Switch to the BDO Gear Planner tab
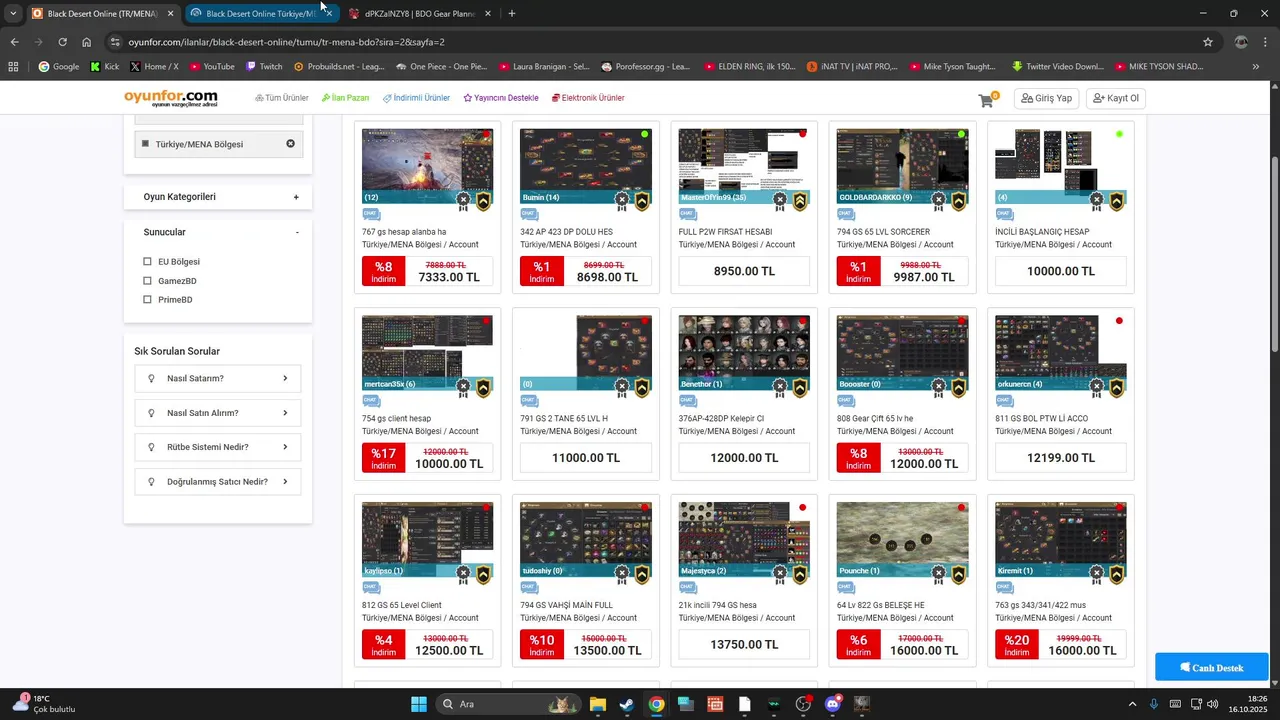Viewport: 1280px width, 720px height. (x=420, y=14)
